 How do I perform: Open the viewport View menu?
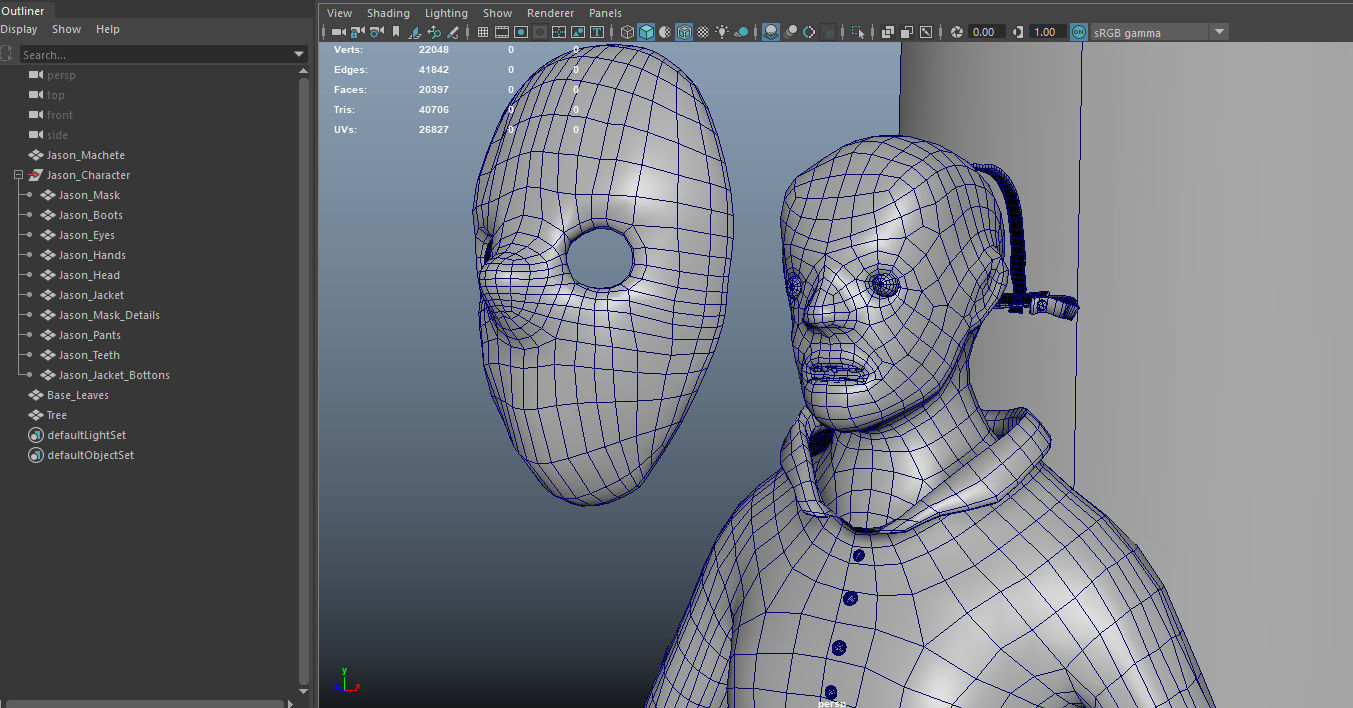coord(340,13)
